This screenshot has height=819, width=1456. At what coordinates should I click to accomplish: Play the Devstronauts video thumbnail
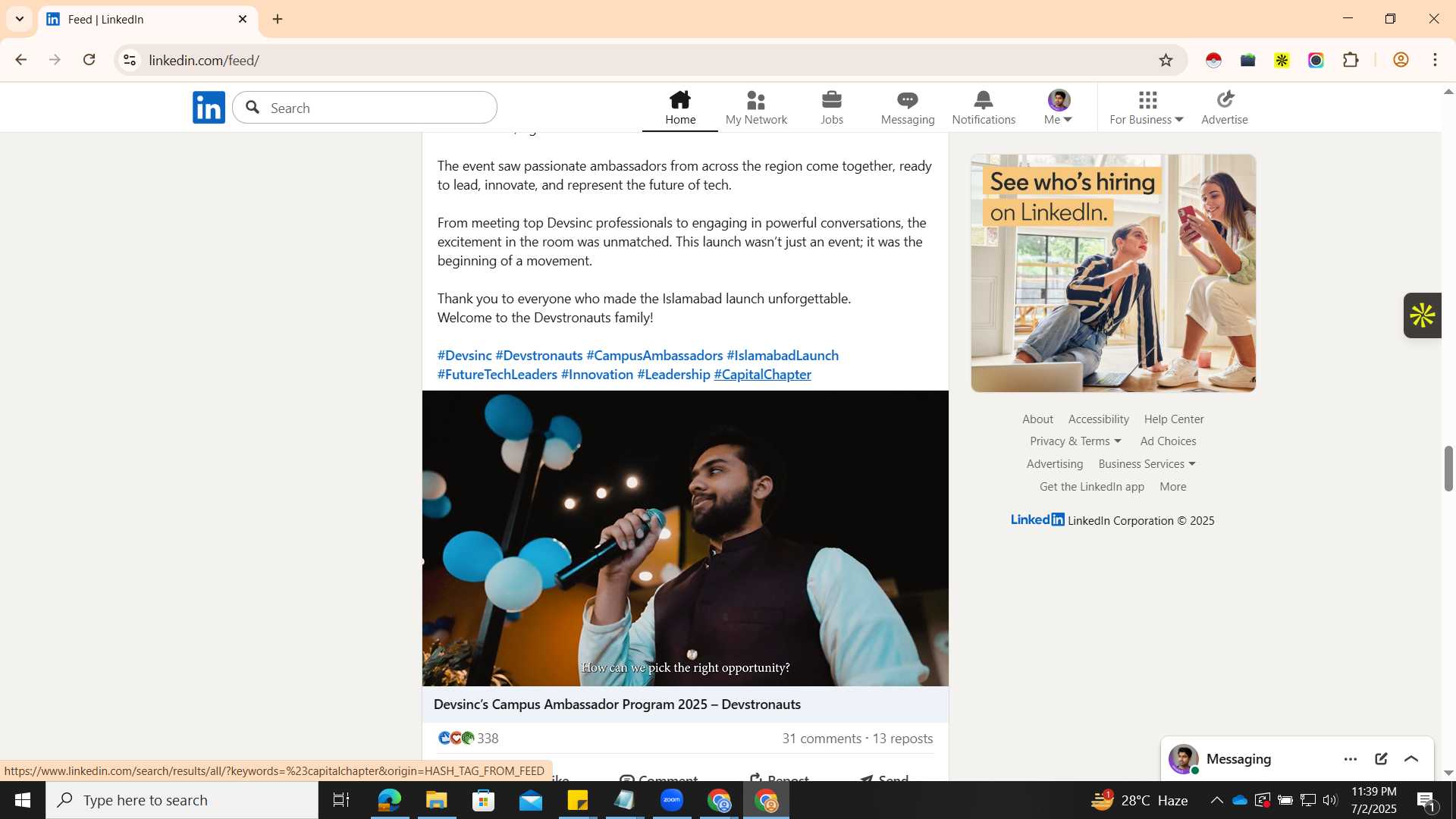(x=685, y=538)
